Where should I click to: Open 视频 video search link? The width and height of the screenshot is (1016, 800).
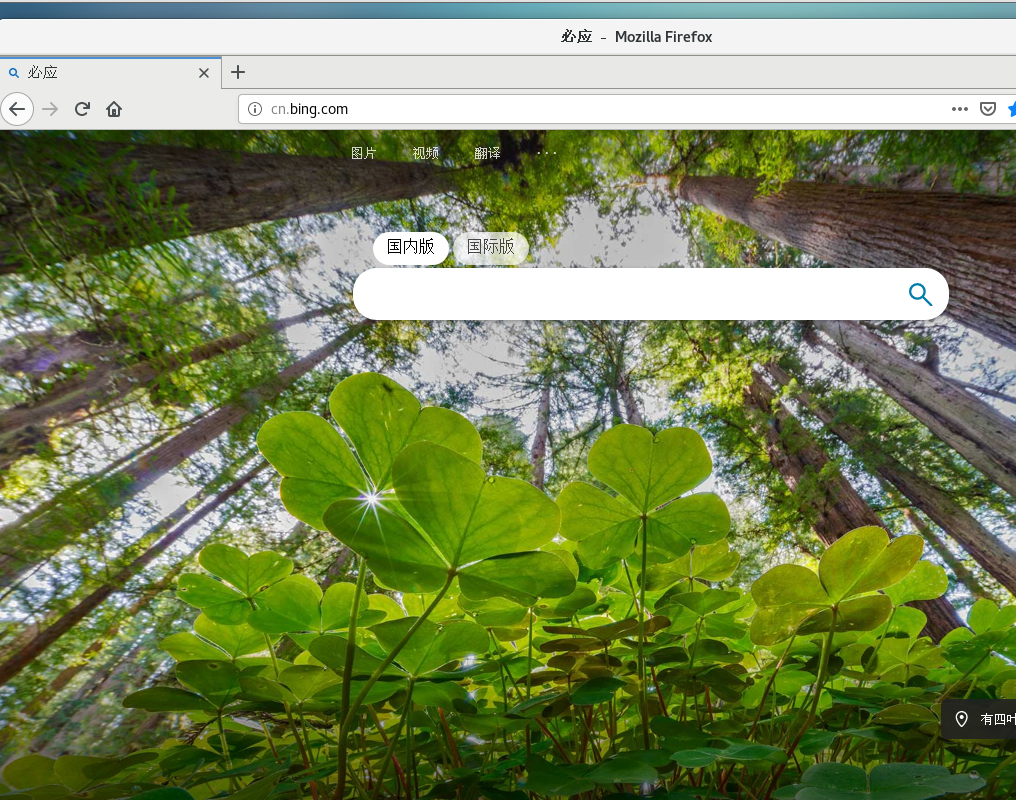coord(426,153)
